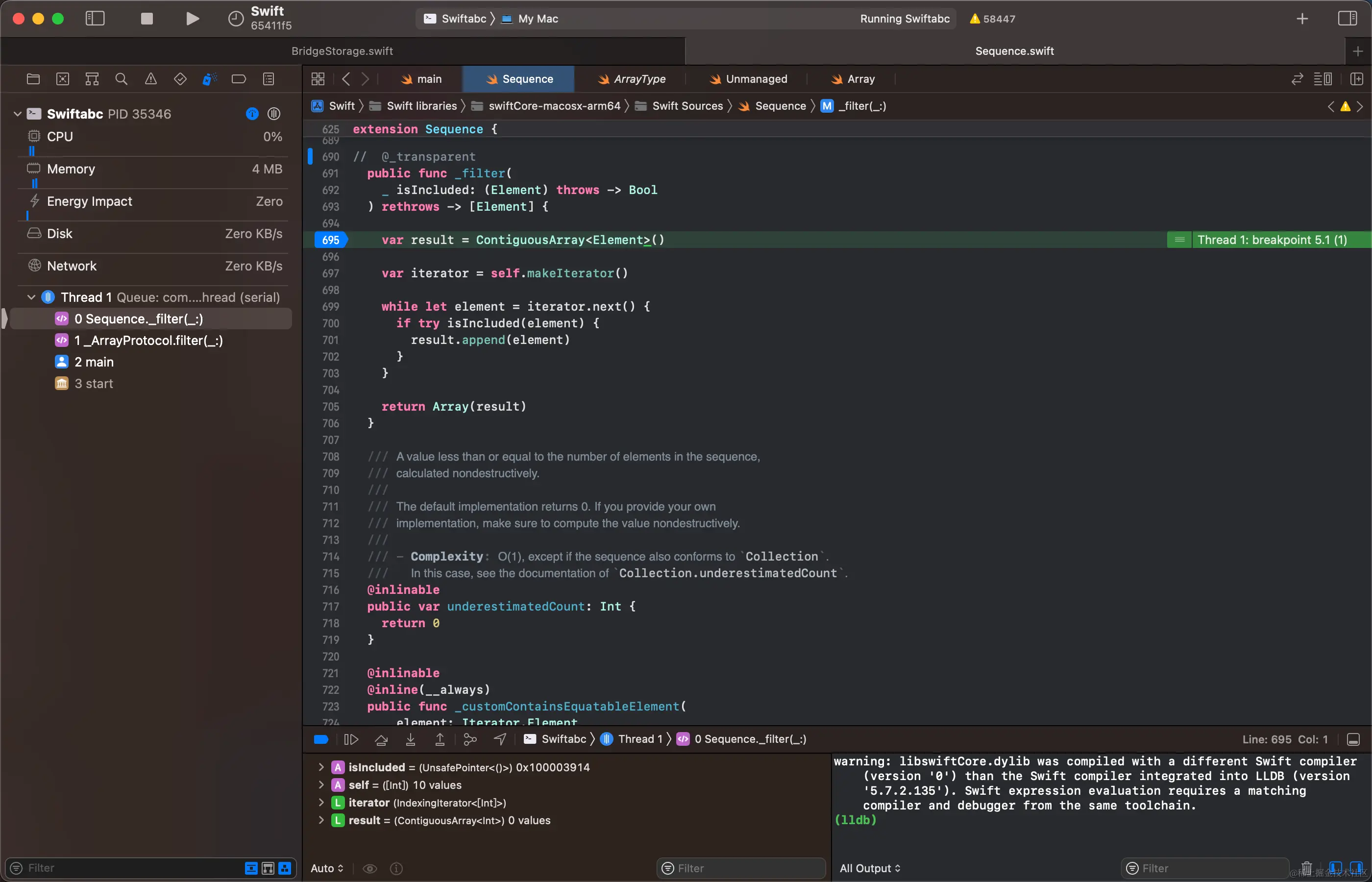
Task: Click the variables filter field
Action: (x=741, y=868)
